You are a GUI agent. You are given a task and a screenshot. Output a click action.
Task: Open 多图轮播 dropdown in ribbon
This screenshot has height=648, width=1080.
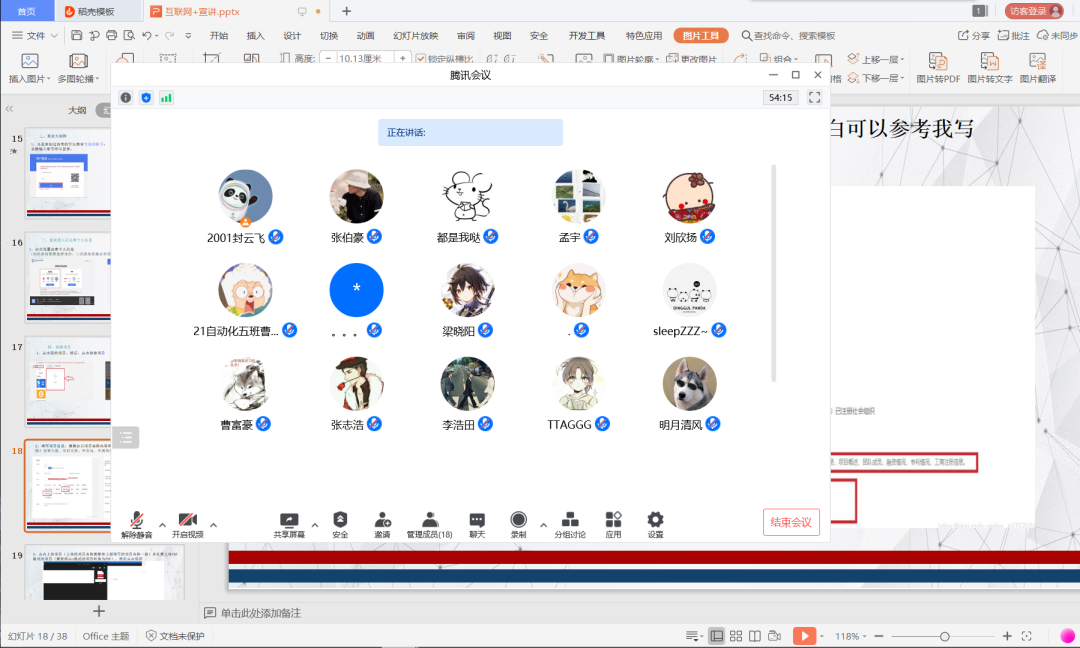(x=78, y=69)
